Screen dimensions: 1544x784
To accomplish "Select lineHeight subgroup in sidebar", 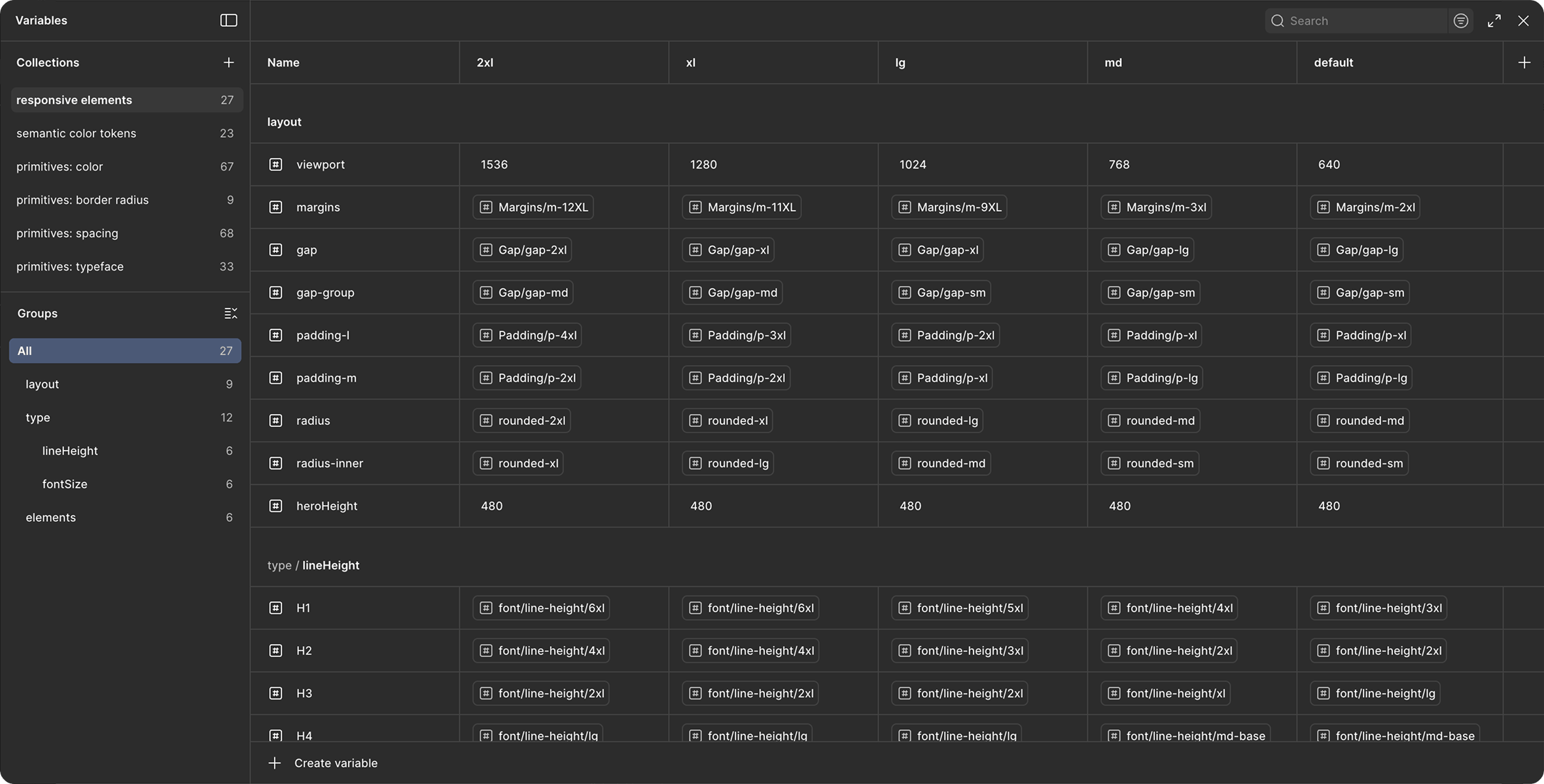I will coord(70,451).
